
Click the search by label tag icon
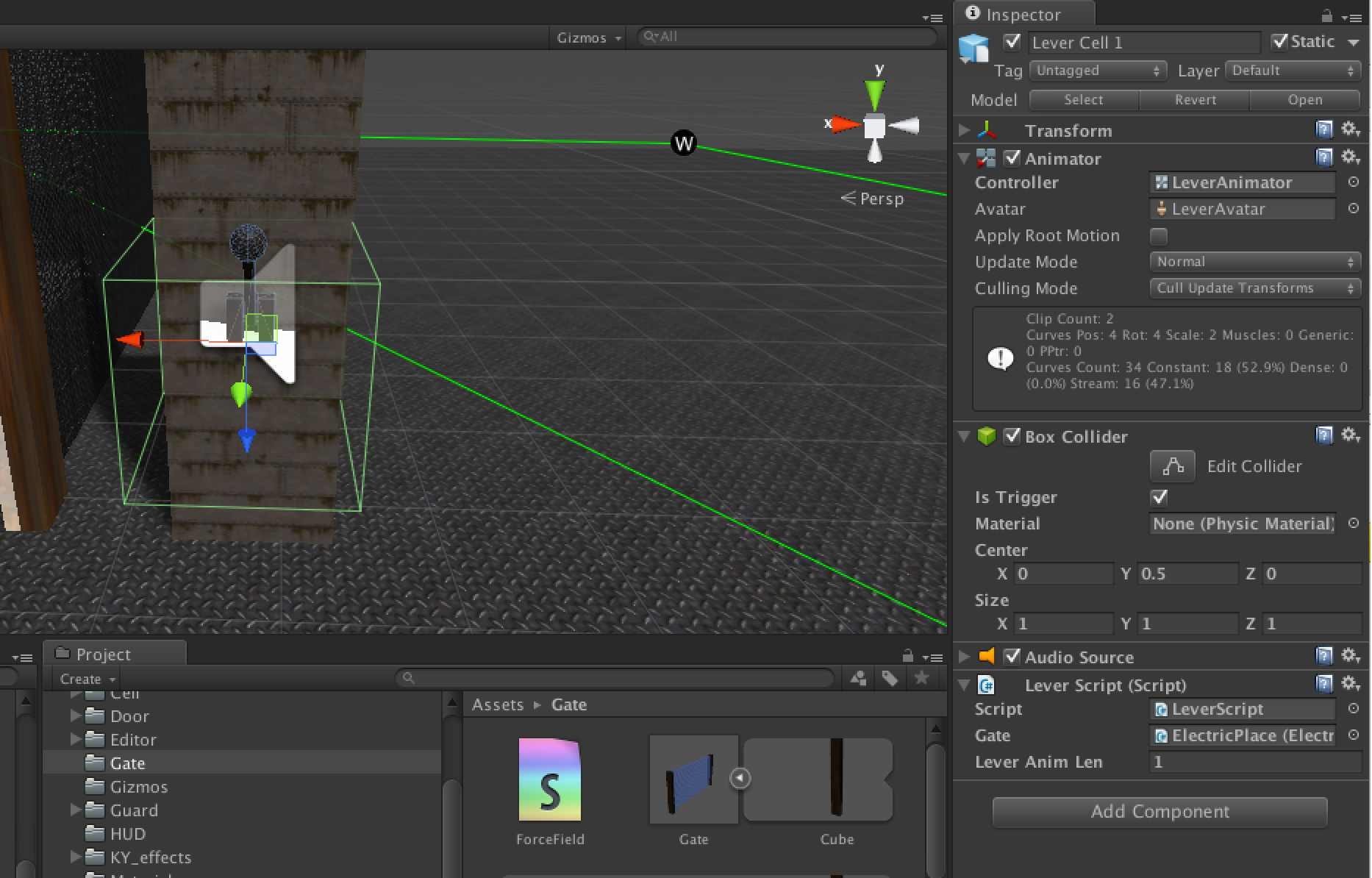click(890, 678)
